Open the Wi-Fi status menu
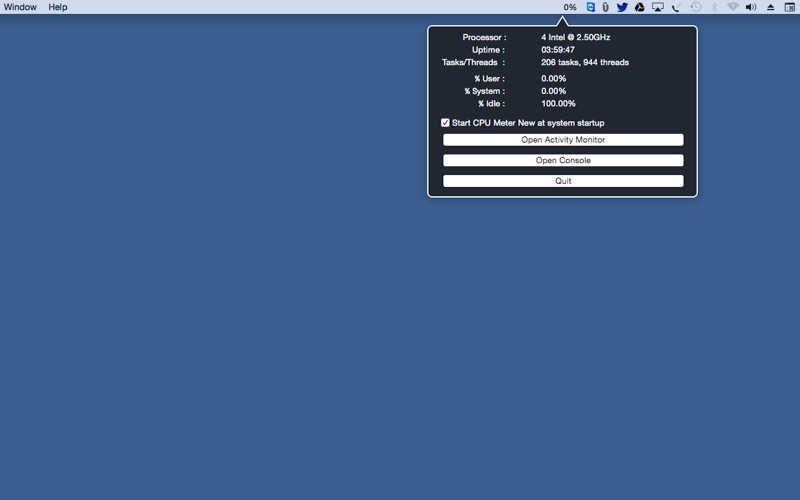The height and width of the screenshot is (500, 800). pos(733,7)
